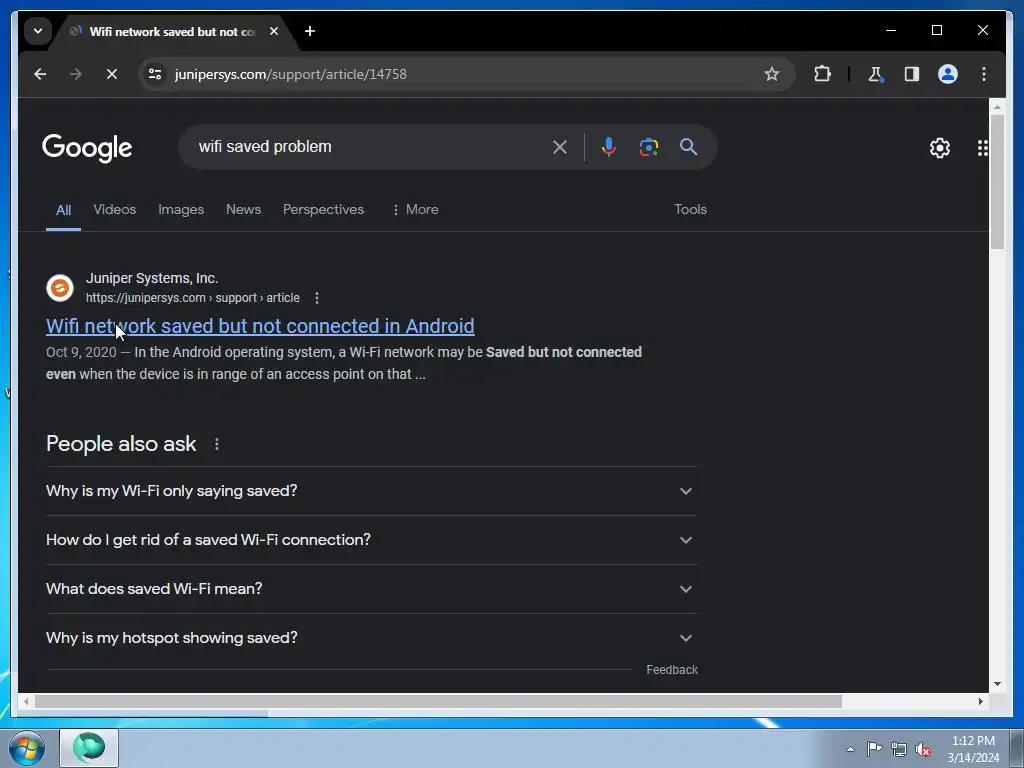Toggle the browser side panel icon

(x=912, y=74)
